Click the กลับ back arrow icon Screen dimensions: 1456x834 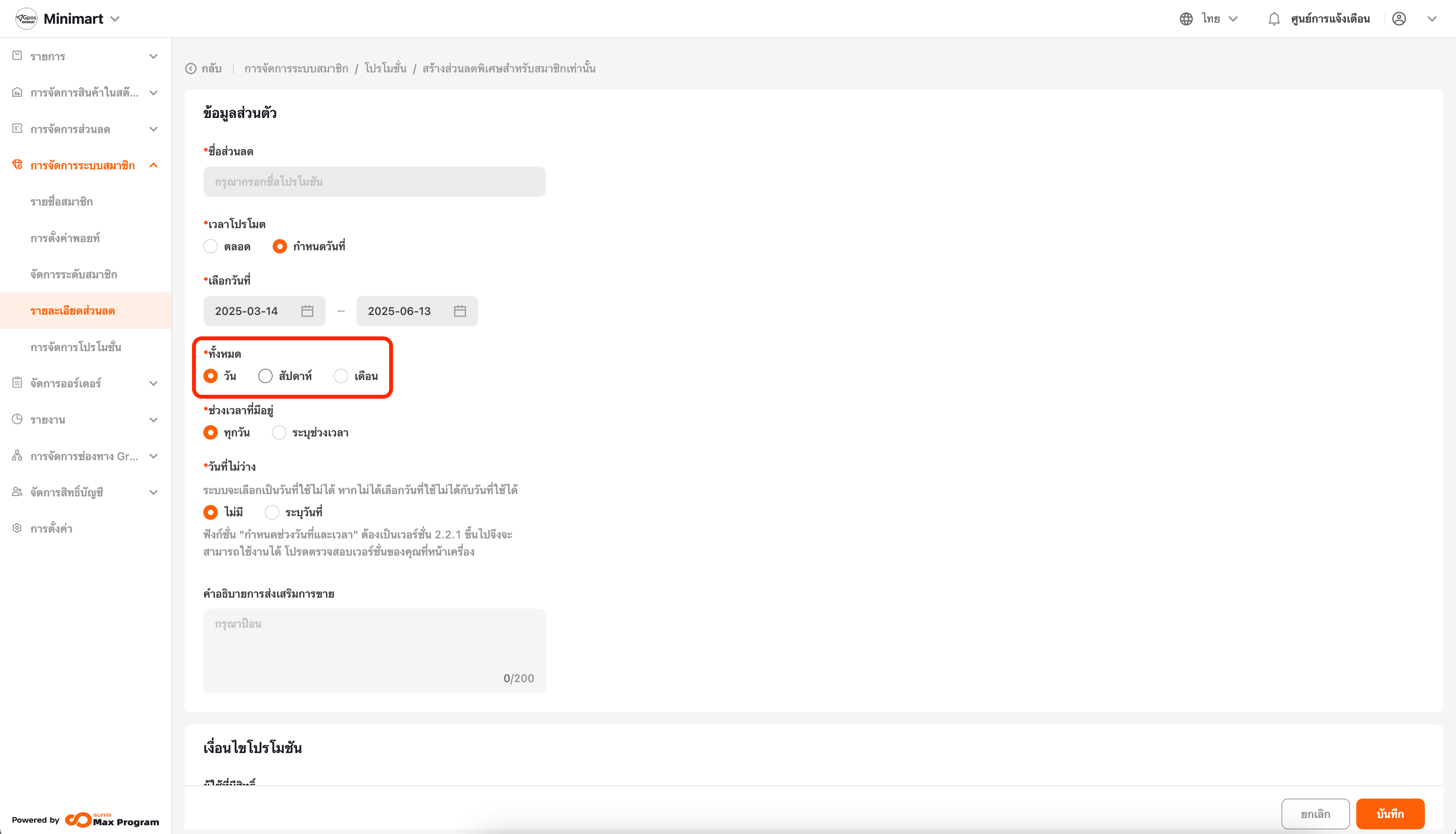point(191,69)
